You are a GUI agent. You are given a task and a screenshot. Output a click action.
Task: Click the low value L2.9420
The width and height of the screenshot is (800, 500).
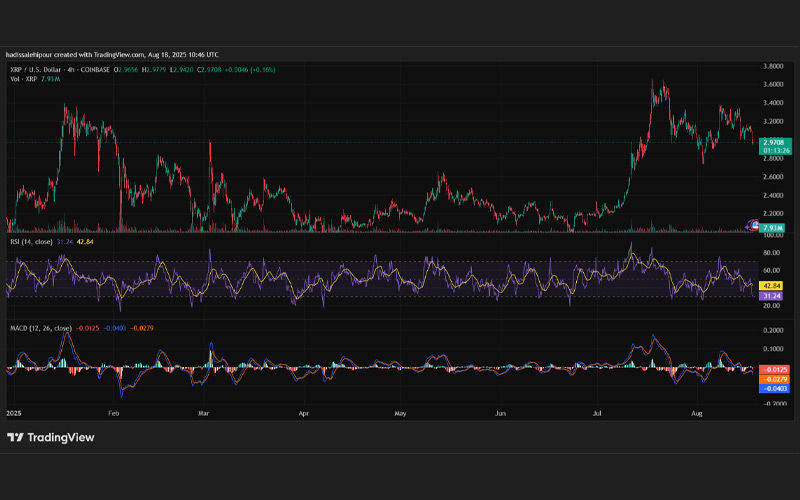coord(182,70)
